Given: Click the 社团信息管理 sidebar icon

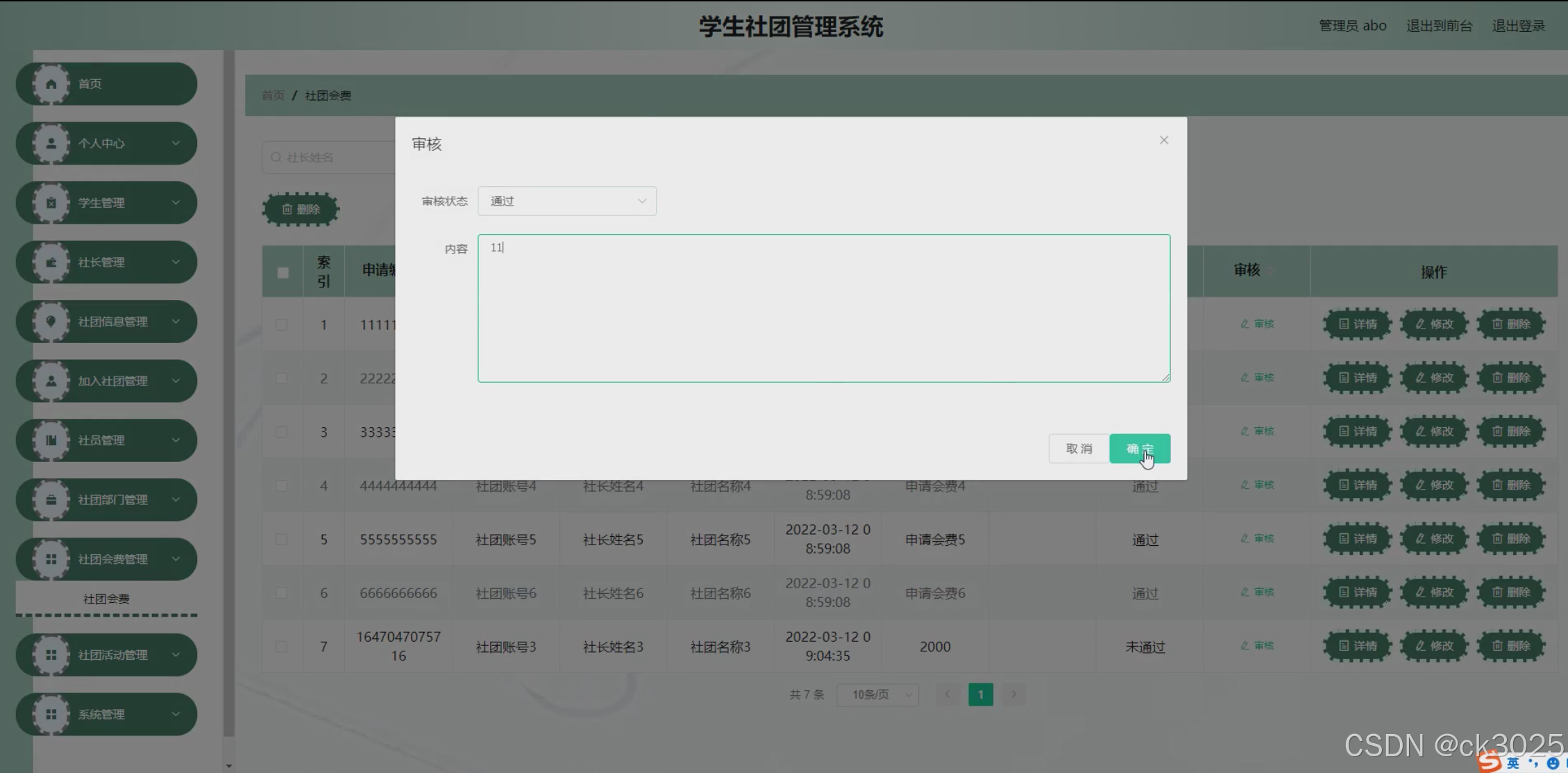Looking at the screenshot, I should [51, 322].
